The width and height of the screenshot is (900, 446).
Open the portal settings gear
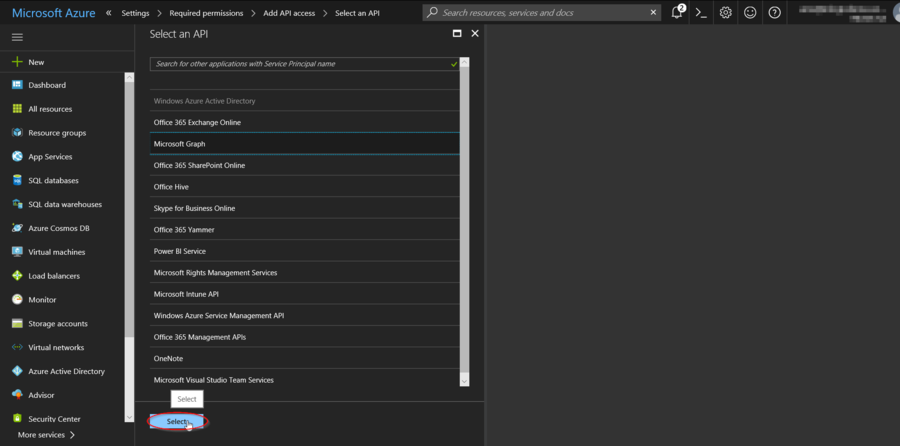tap(726, 13)
